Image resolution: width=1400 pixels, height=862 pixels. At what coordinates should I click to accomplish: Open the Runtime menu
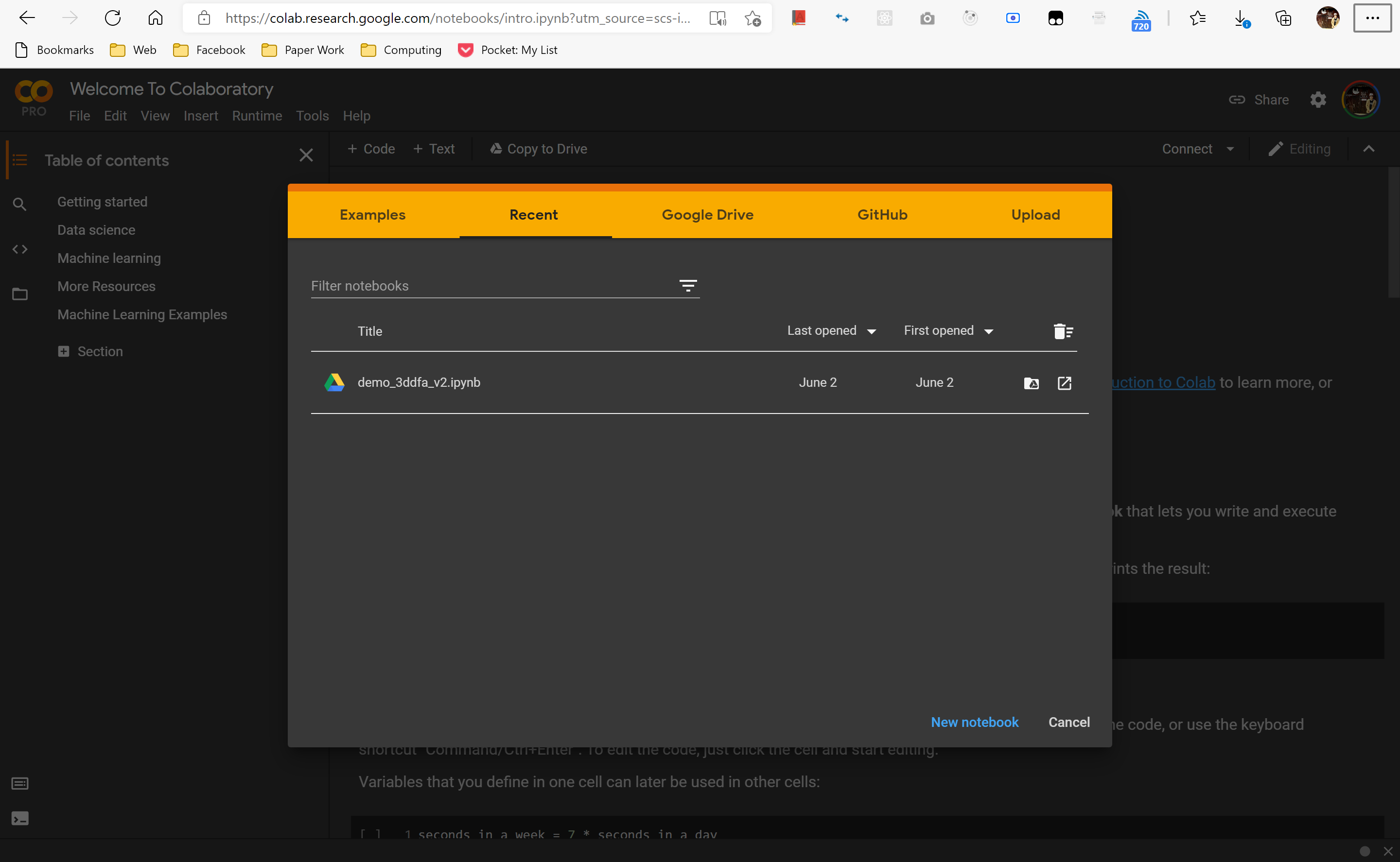click(x=257, y=116)
